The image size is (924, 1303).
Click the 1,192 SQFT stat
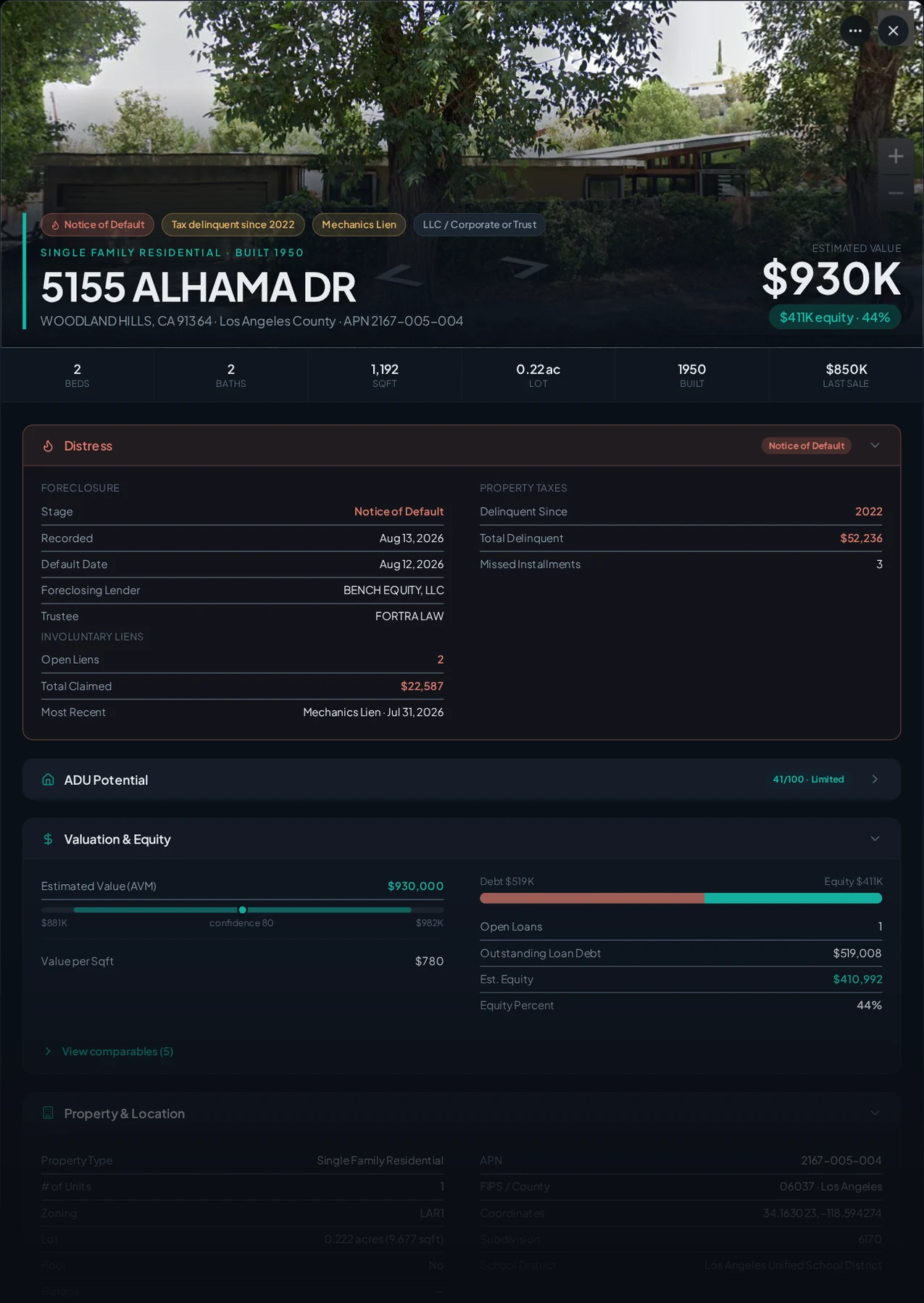(384, 375)
